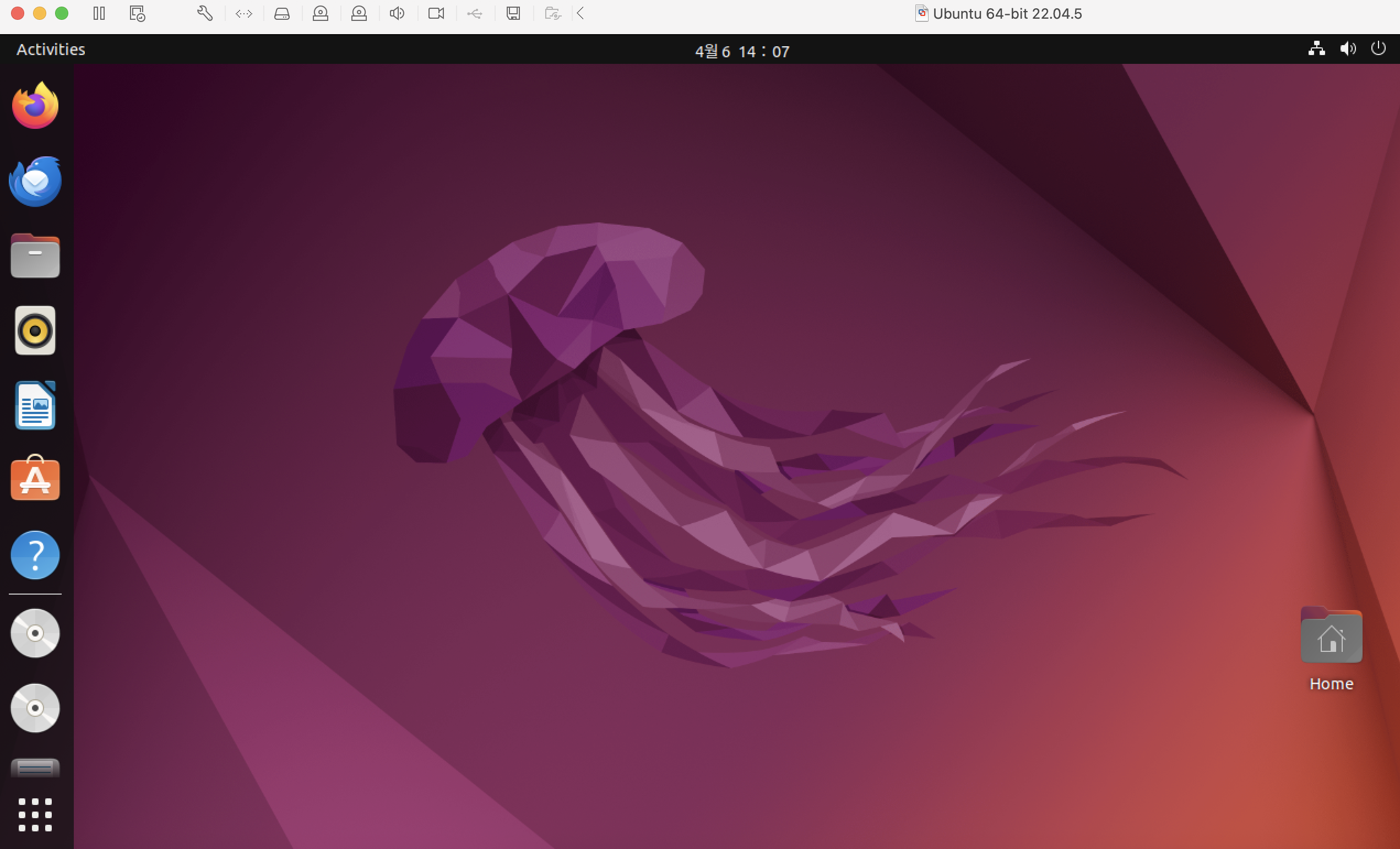Pause the virtual machine
Image resolution: width=1400 pixels, height=849 pixels.
tap(99, 14)
